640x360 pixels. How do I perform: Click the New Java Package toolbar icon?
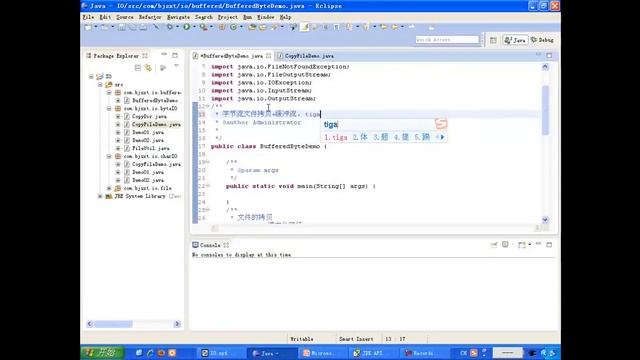click(222, 27)
